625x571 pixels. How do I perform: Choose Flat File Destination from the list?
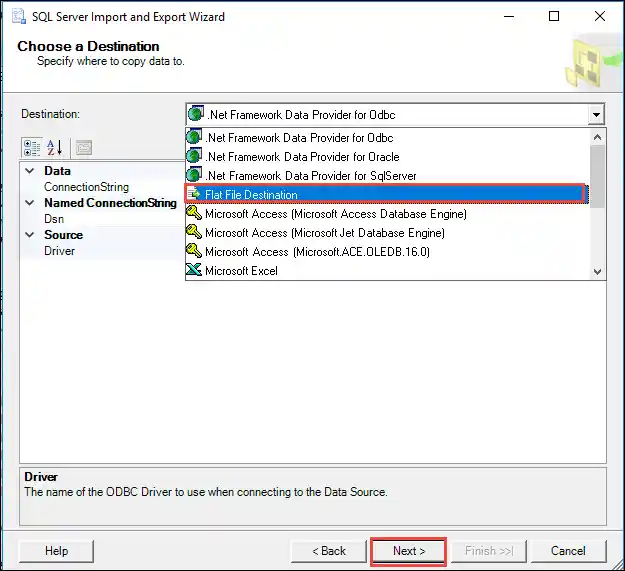click(385, 194)
